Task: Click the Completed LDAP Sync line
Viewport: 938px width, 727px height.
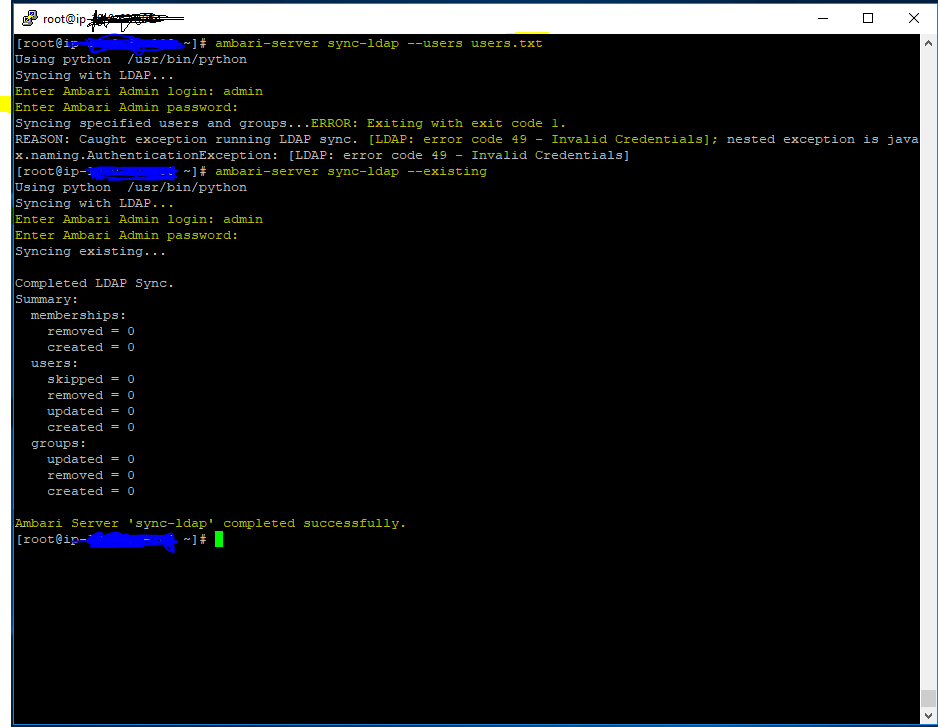Action: tap(94, 282)
